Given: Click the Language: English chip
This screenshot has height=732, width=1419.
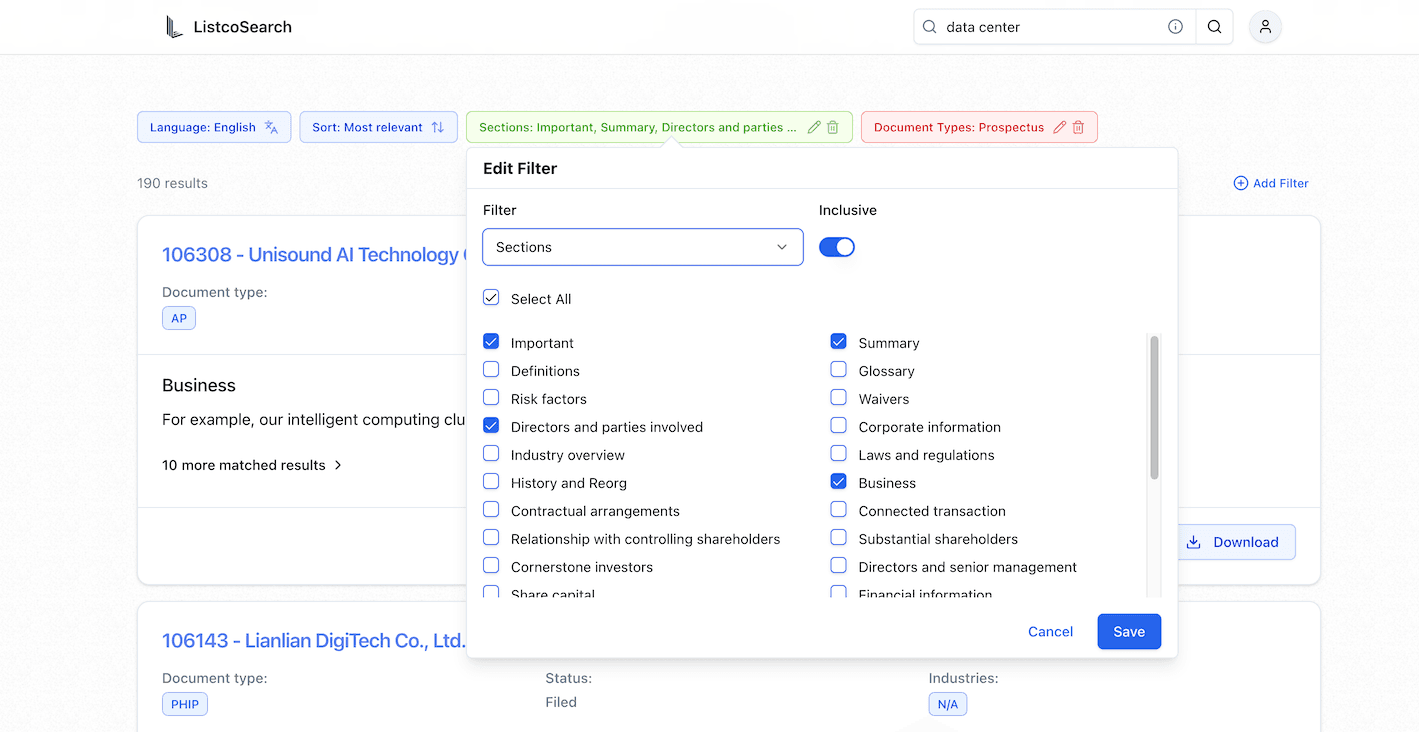Looking at the screenshot, I should pyautogui.click(x=214, y=127).
